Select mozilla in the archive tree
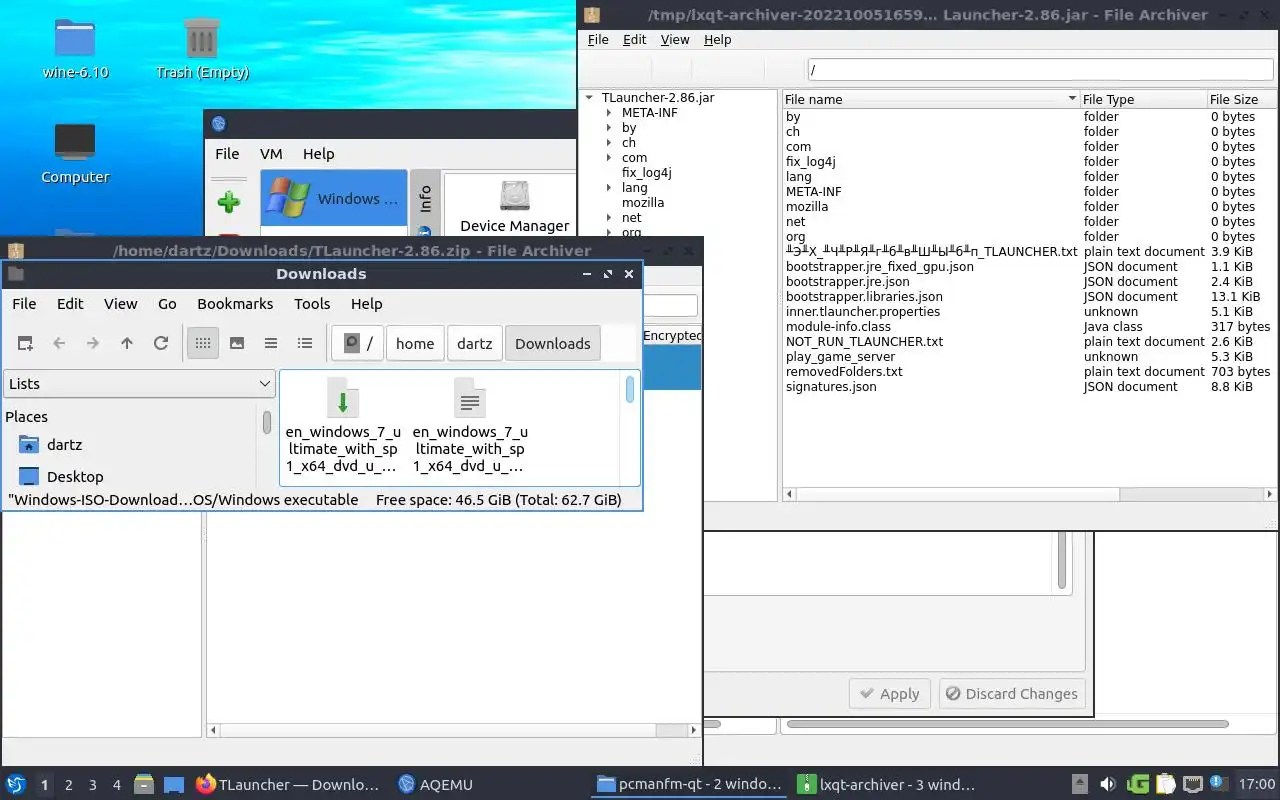This screenshot has height=800, width=1280. [x=643, y=203]
